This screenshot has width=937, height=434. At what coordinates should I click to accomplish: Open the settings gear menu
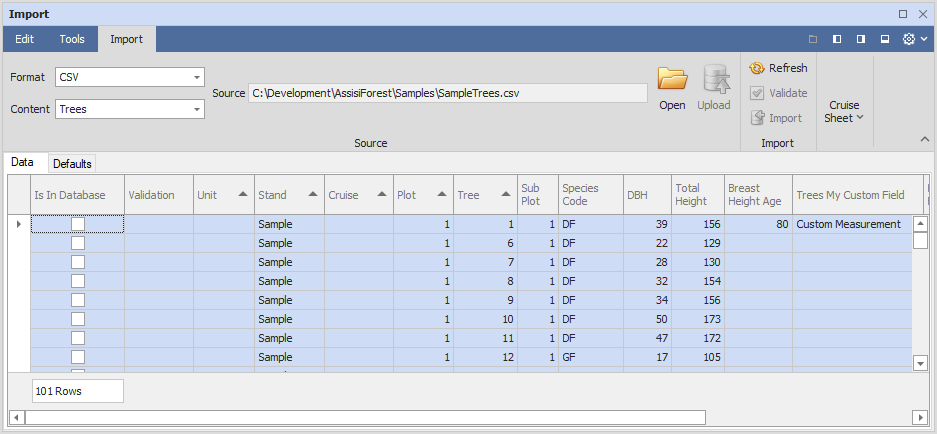point(915,39)
